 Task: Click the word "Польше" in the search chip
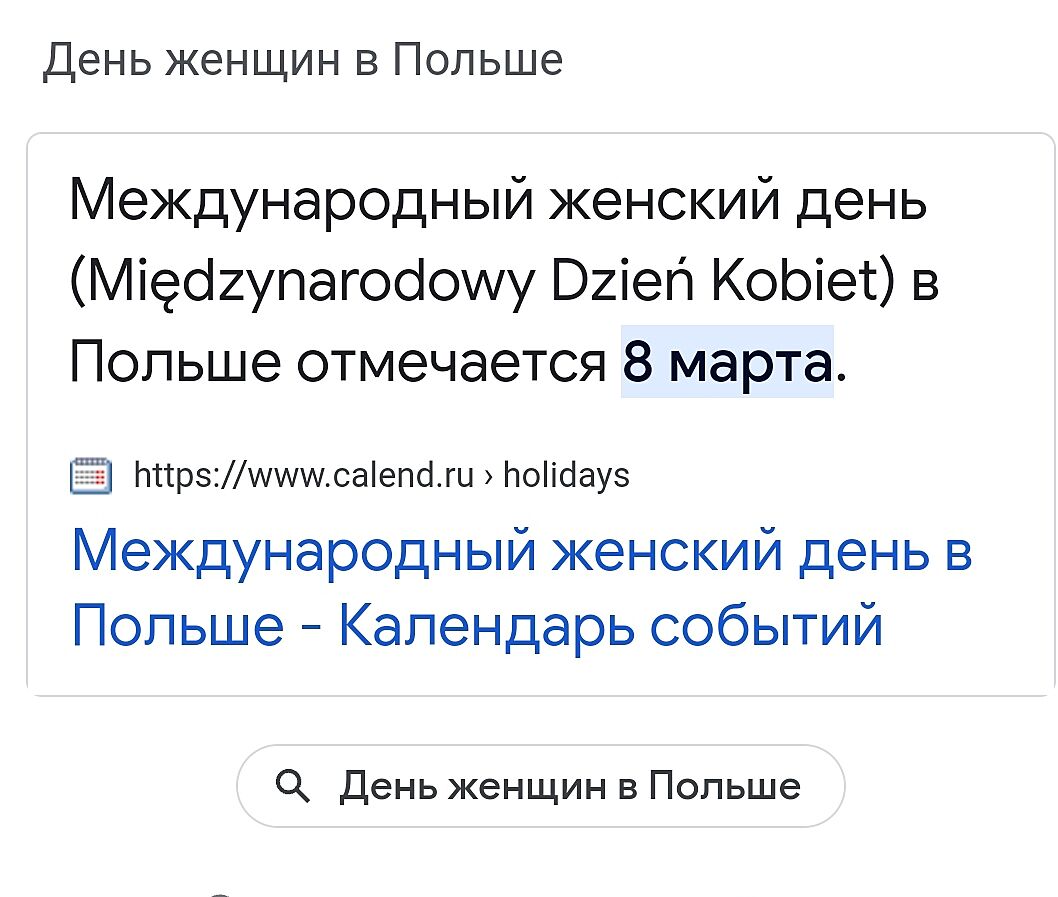click(x=724, y=786)
